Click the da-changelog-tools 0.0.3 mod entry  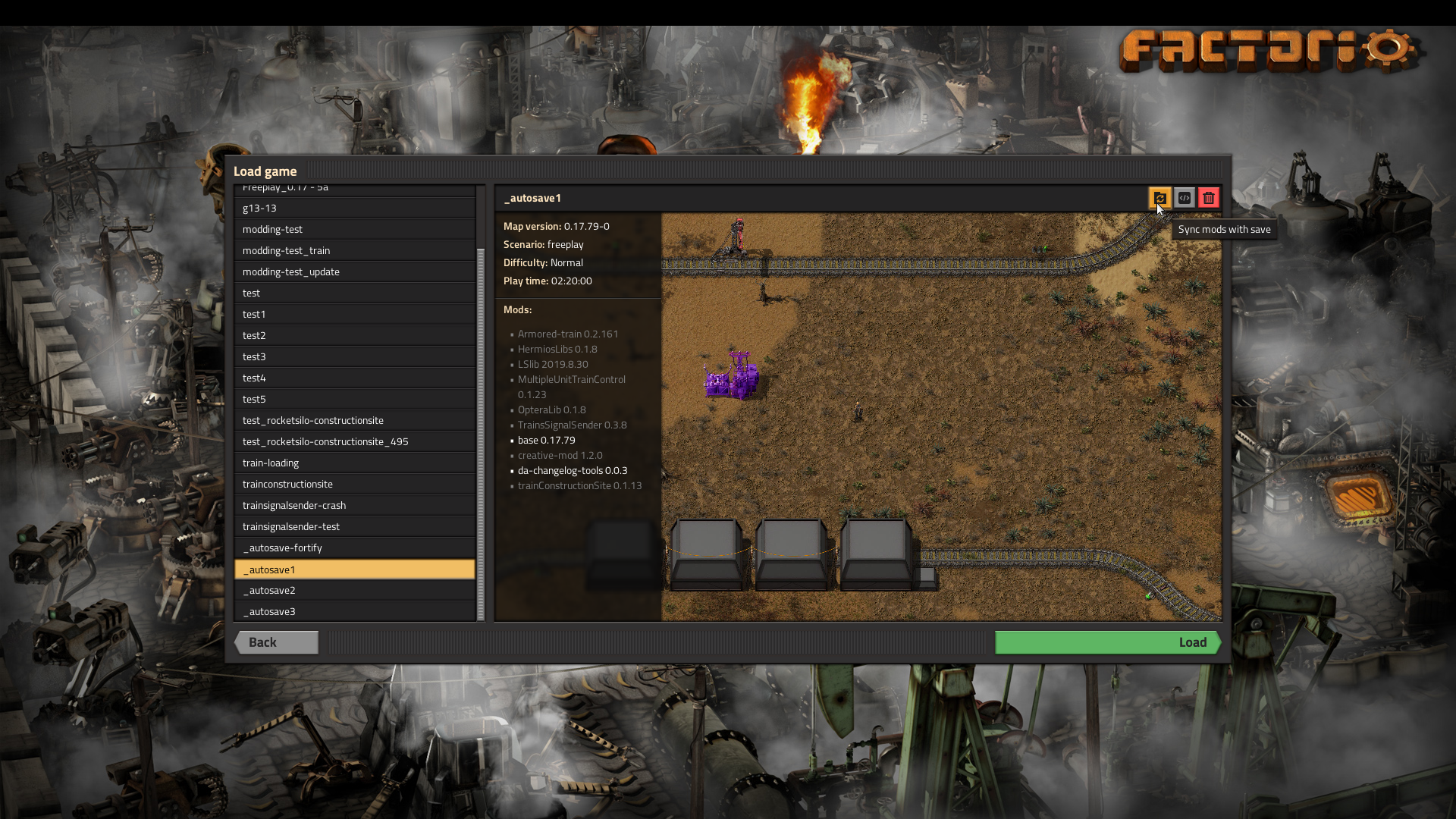click(x=573, y=470)
